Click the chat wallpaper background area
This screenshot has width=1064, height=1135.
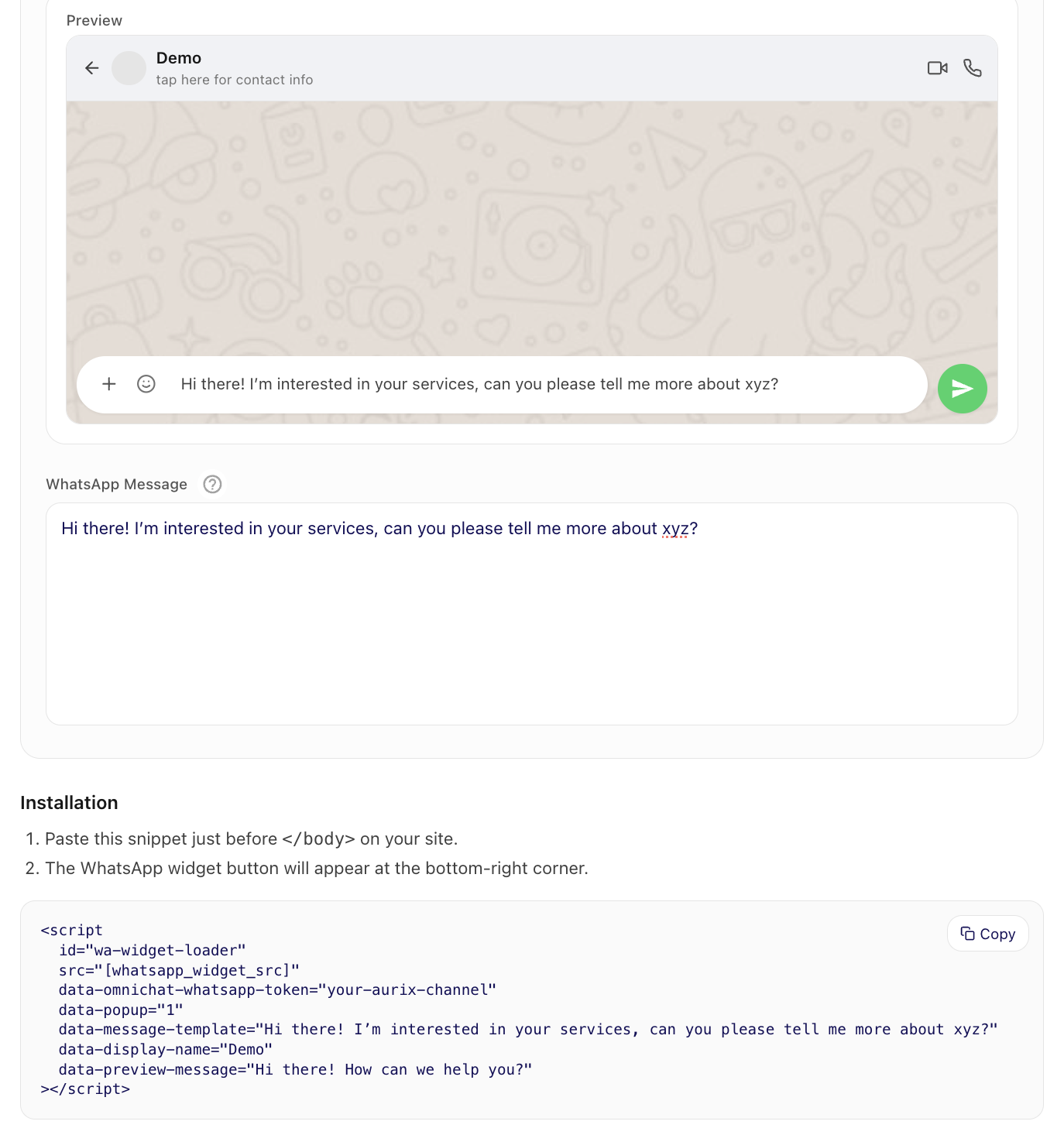point(532,232)
